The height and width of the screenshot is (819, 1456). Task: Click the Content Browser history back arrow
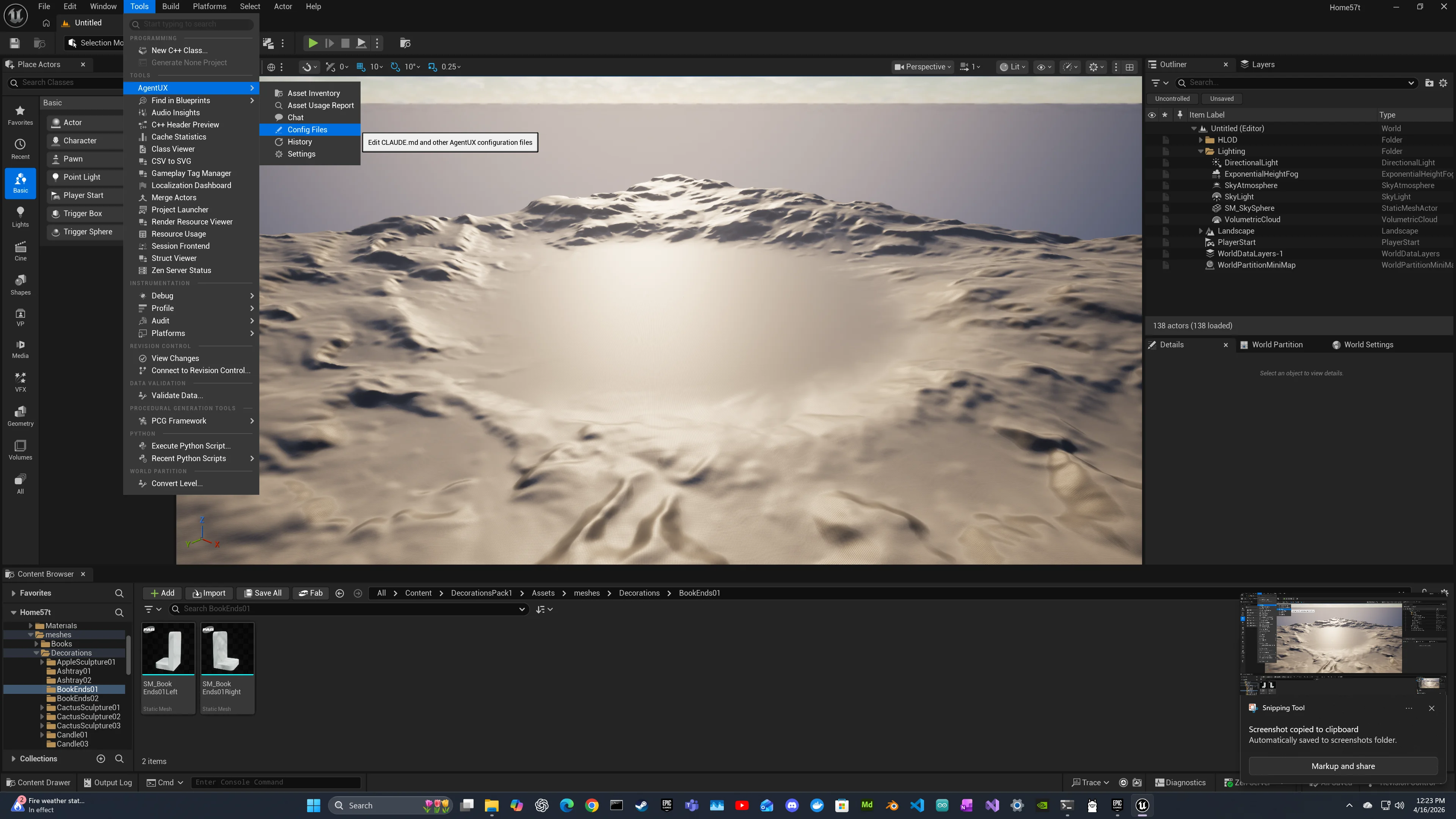click(x=340, y=593)
